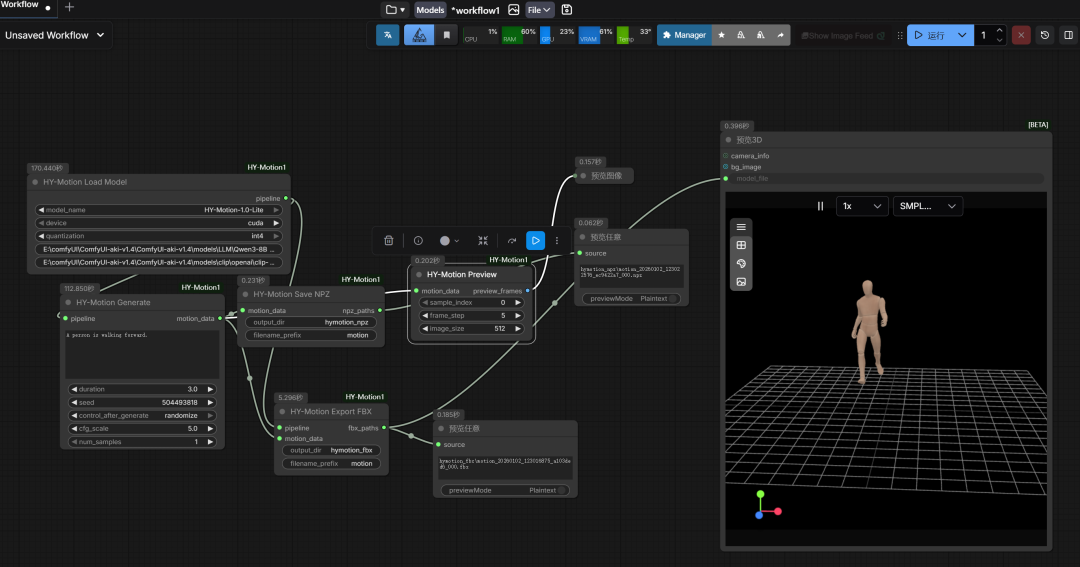Open hamburger menu in 3D preview
1080x567 pixels.
[x=741, y=227]
